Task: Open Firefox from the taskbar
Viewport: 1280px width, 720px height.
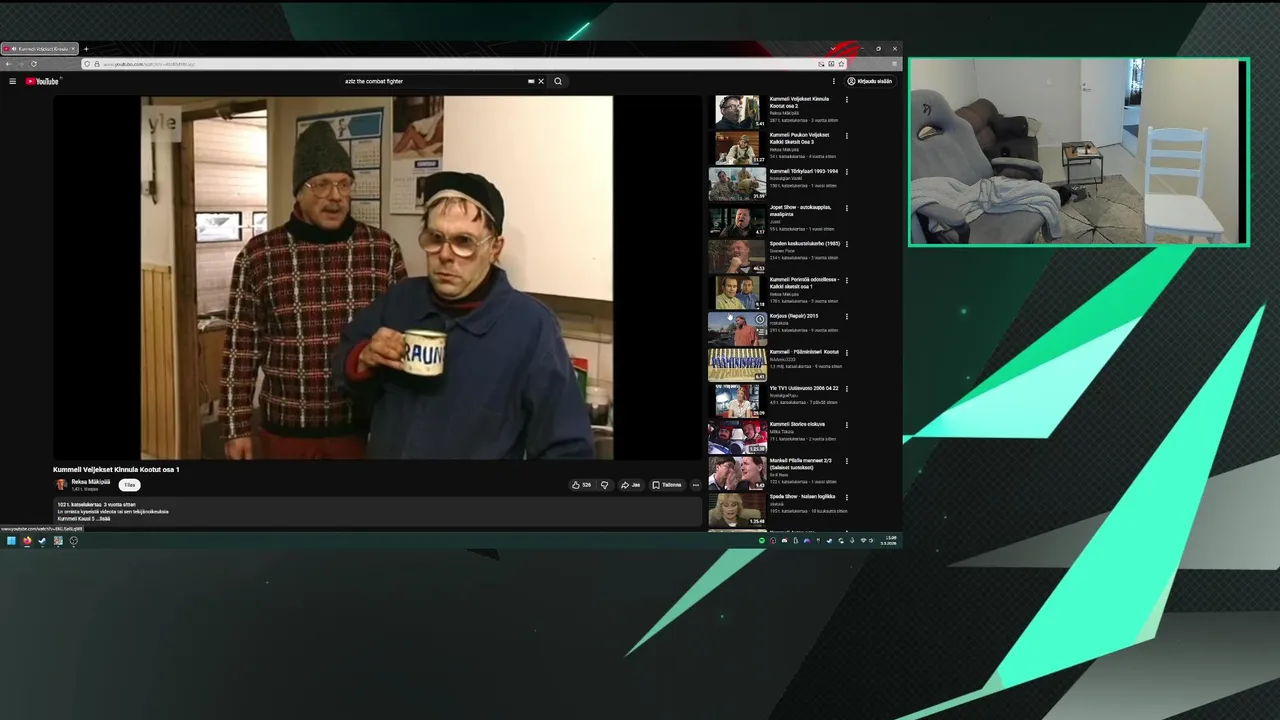Action: [x=27, y=541]
